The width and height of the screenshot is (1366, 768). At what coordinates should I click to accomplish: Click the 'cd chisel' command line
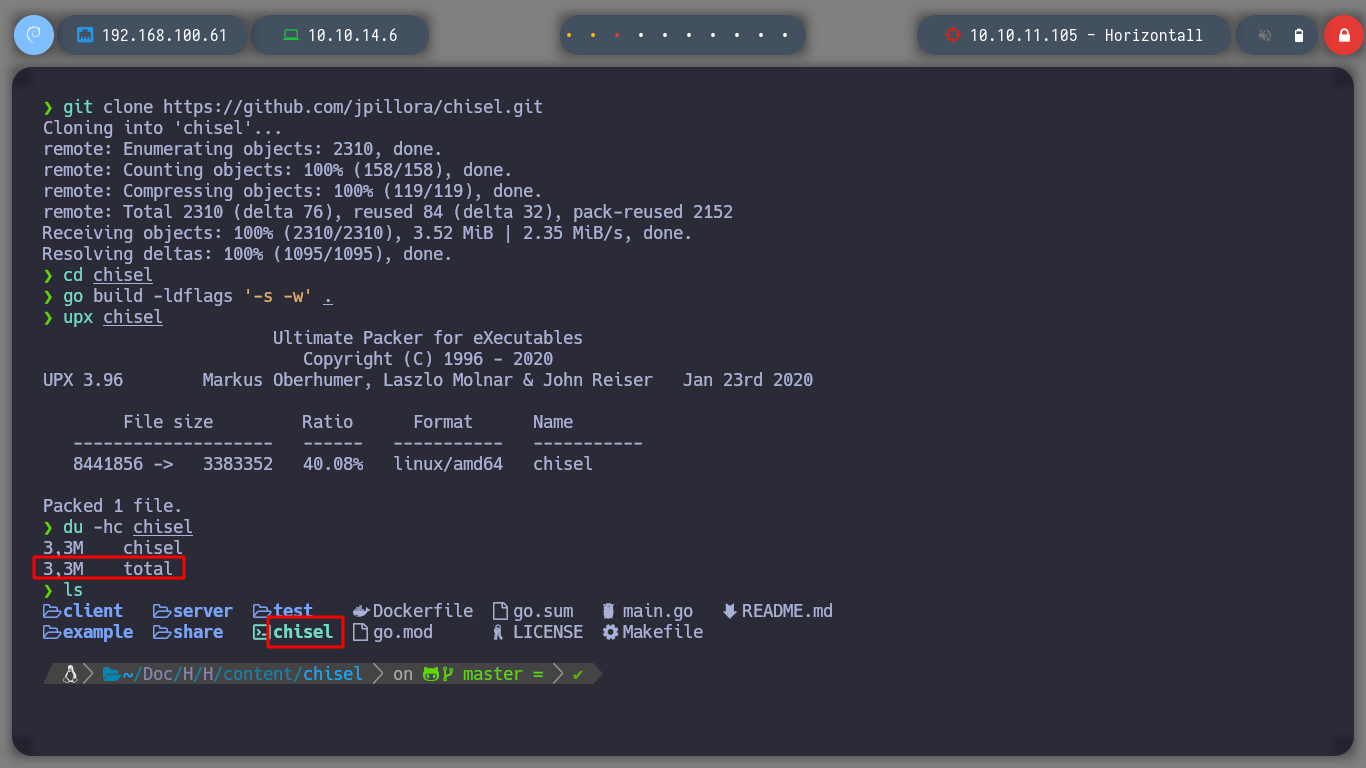click(98, 275)
